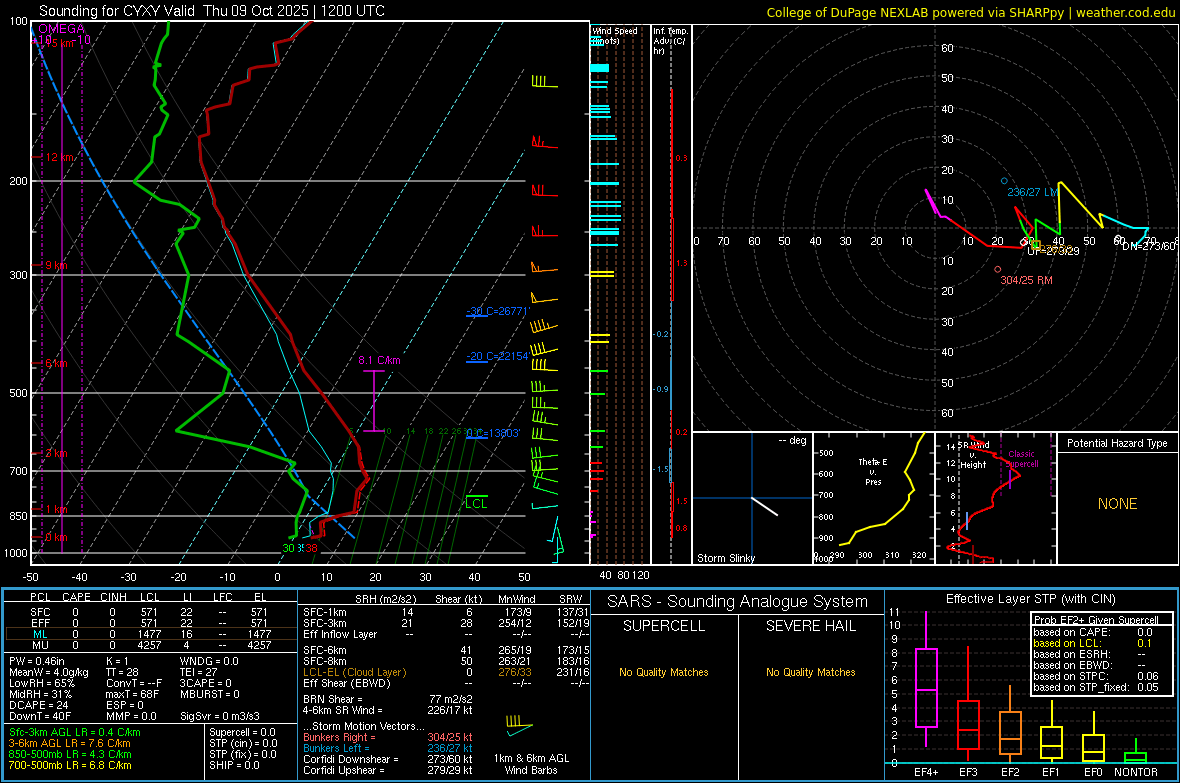Click the PW = 0.46in value
The width and height of the screenshot is (1180, 783).
pos(37,661)
